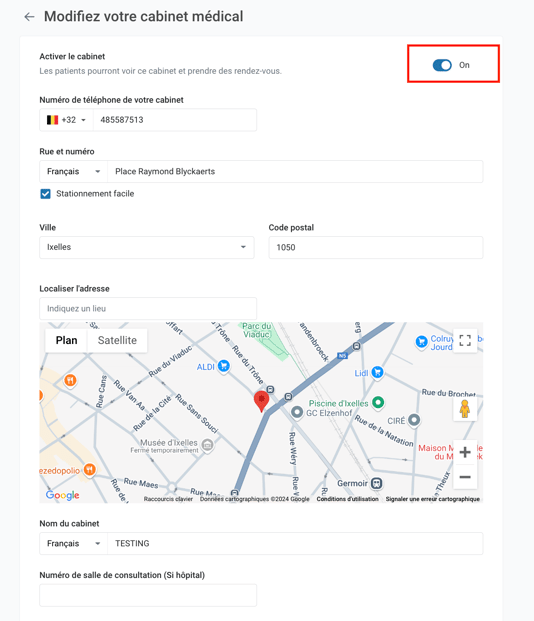Open the Français dropdown for cabinet name

pos(73,543)
